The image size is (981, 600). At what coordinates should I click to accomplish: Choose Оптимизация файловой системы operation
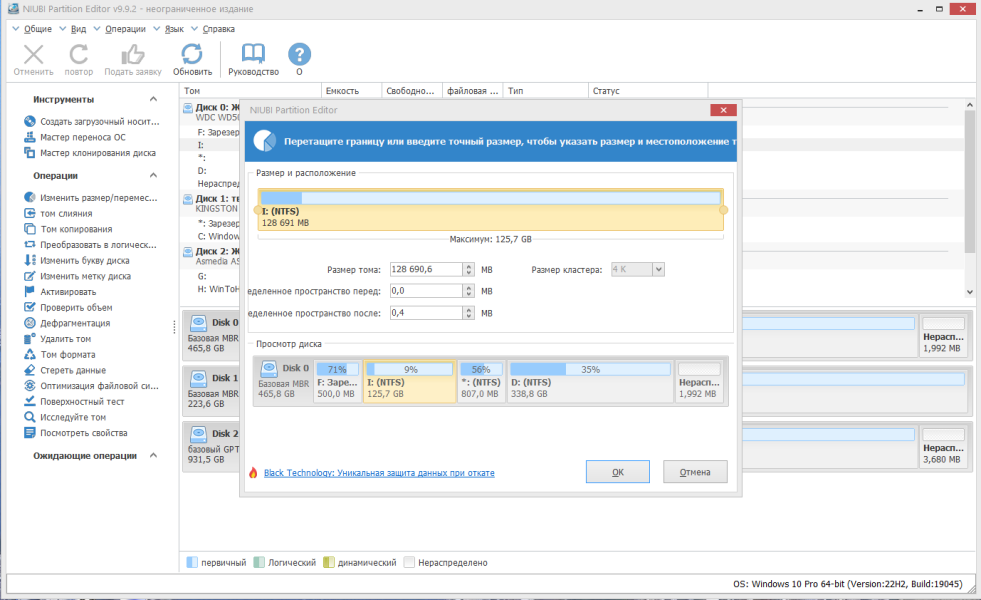click(91, 385)
